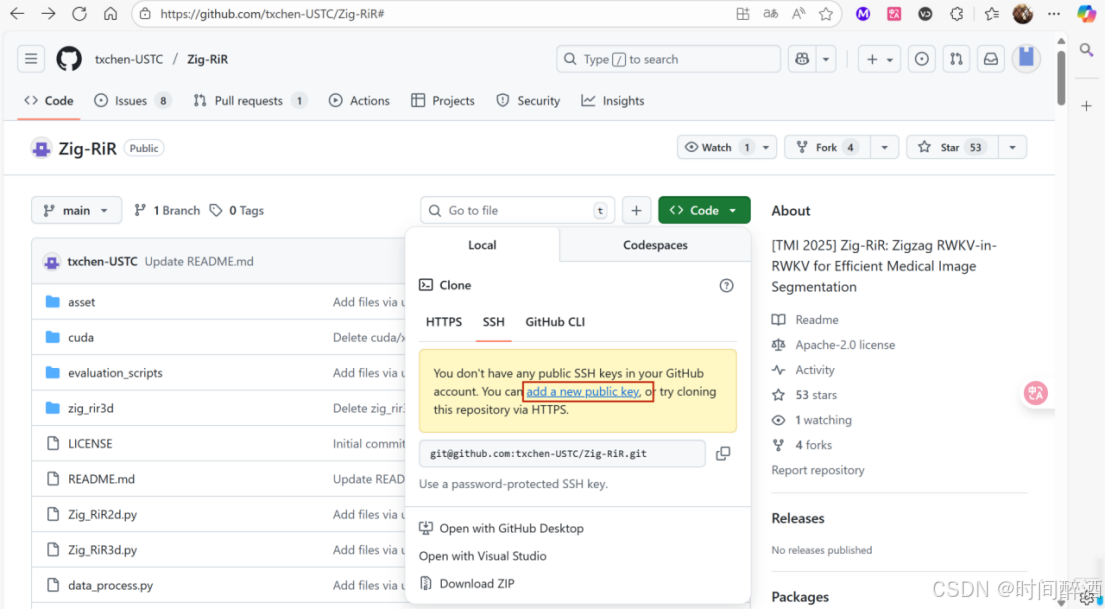Expand the create new plus dropdown

coord(879,59)
